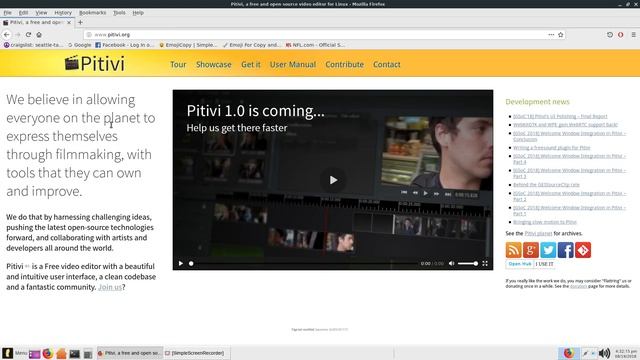Bookmark this page with the star icon

[x=561, y=35]
